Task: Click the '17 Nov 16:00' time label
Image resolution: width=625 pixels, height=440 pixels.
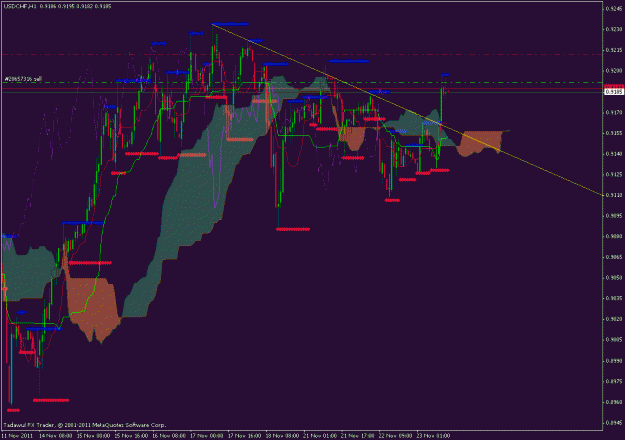Action: point(244,436)
